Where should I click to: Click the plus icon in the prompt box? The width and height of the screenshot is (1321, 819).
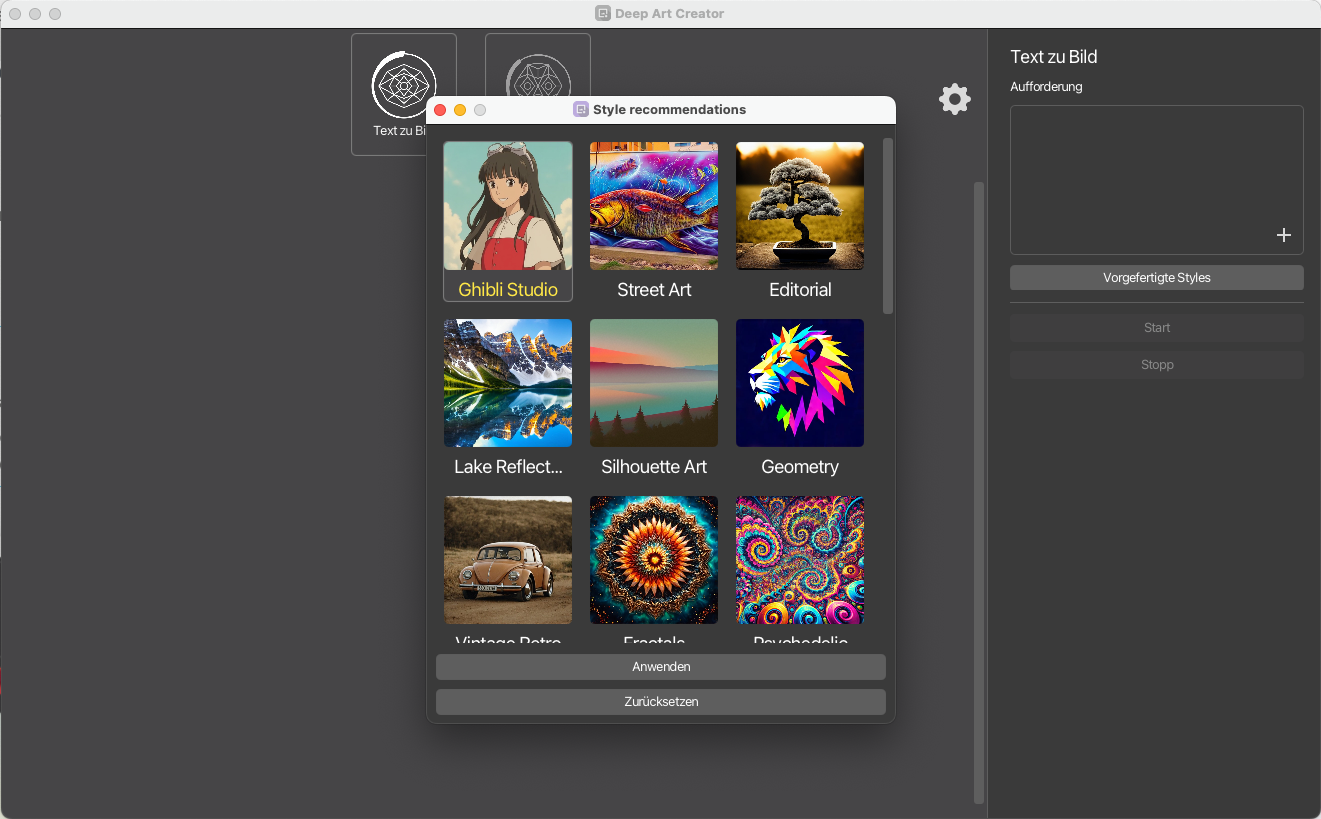[x=1284, y=236]
